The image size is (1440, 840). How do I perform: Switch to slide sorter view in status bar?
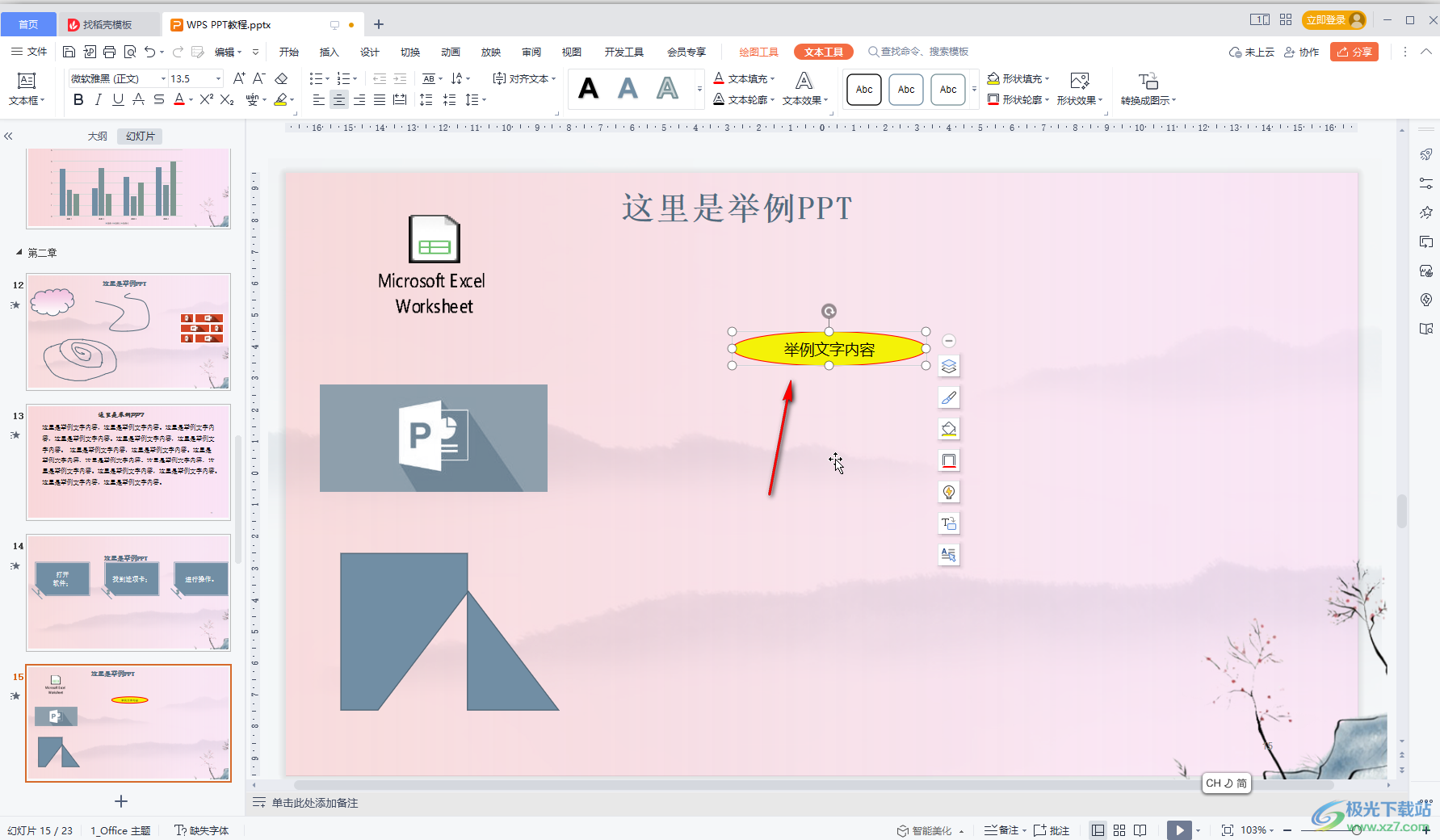pyautogui.click(x=1119, y=830)
